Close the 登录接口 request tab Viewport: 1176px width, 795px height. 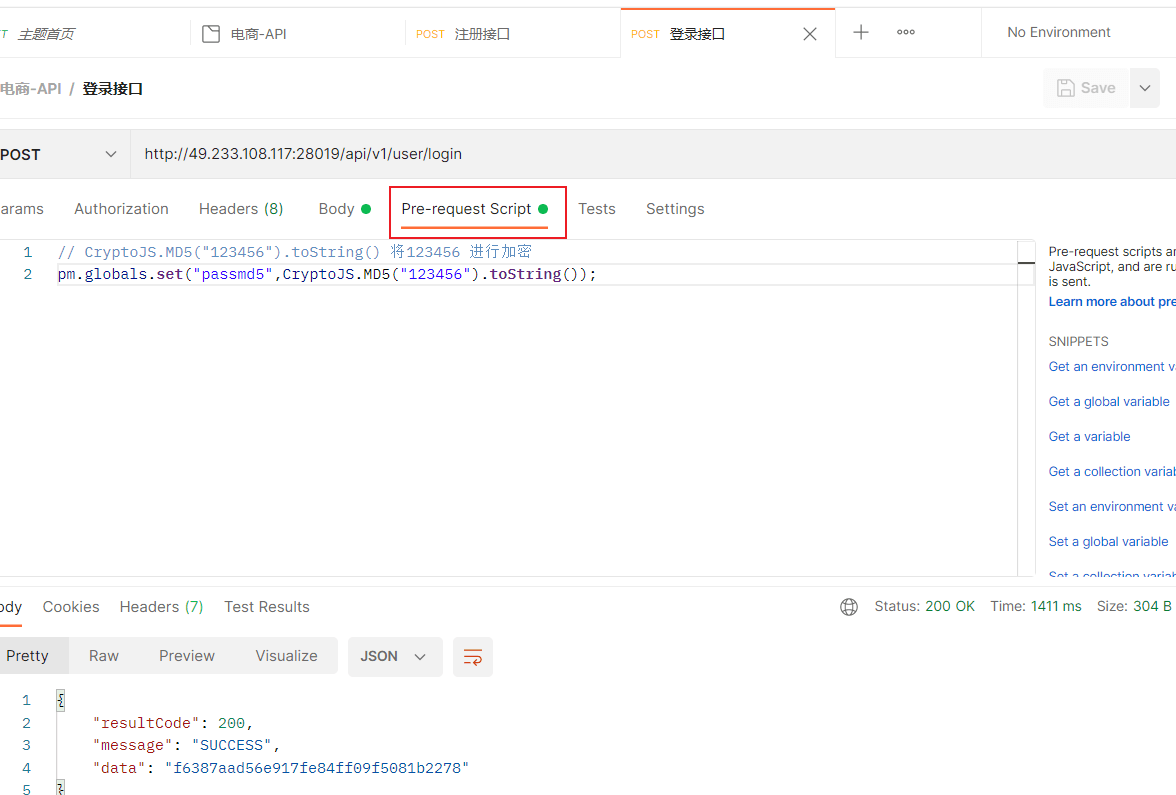pyautogui.click(x=810, y=34)
